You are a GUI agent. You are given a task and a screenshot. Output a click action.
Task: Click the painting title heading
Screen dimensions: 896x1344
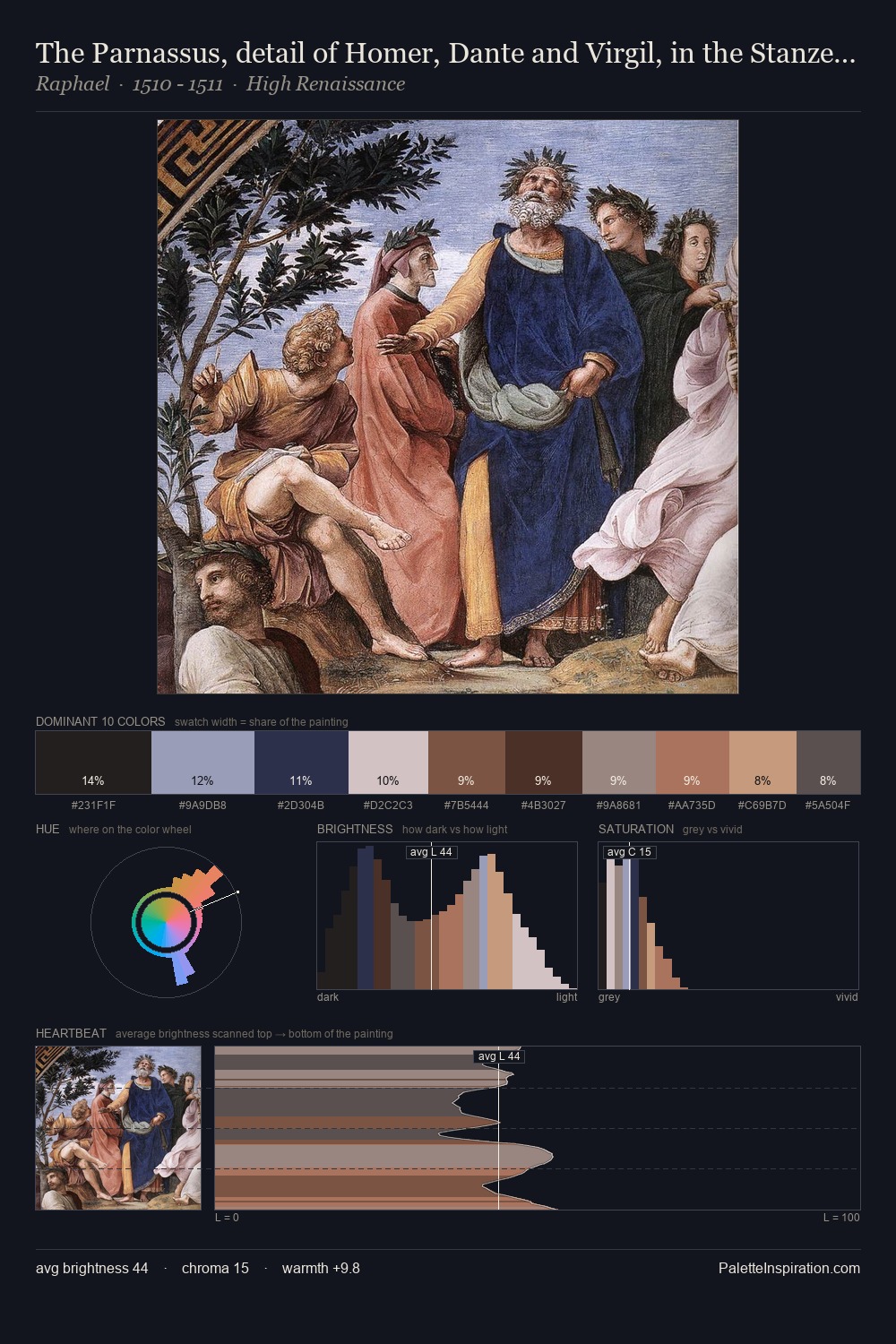click(445, 54)
